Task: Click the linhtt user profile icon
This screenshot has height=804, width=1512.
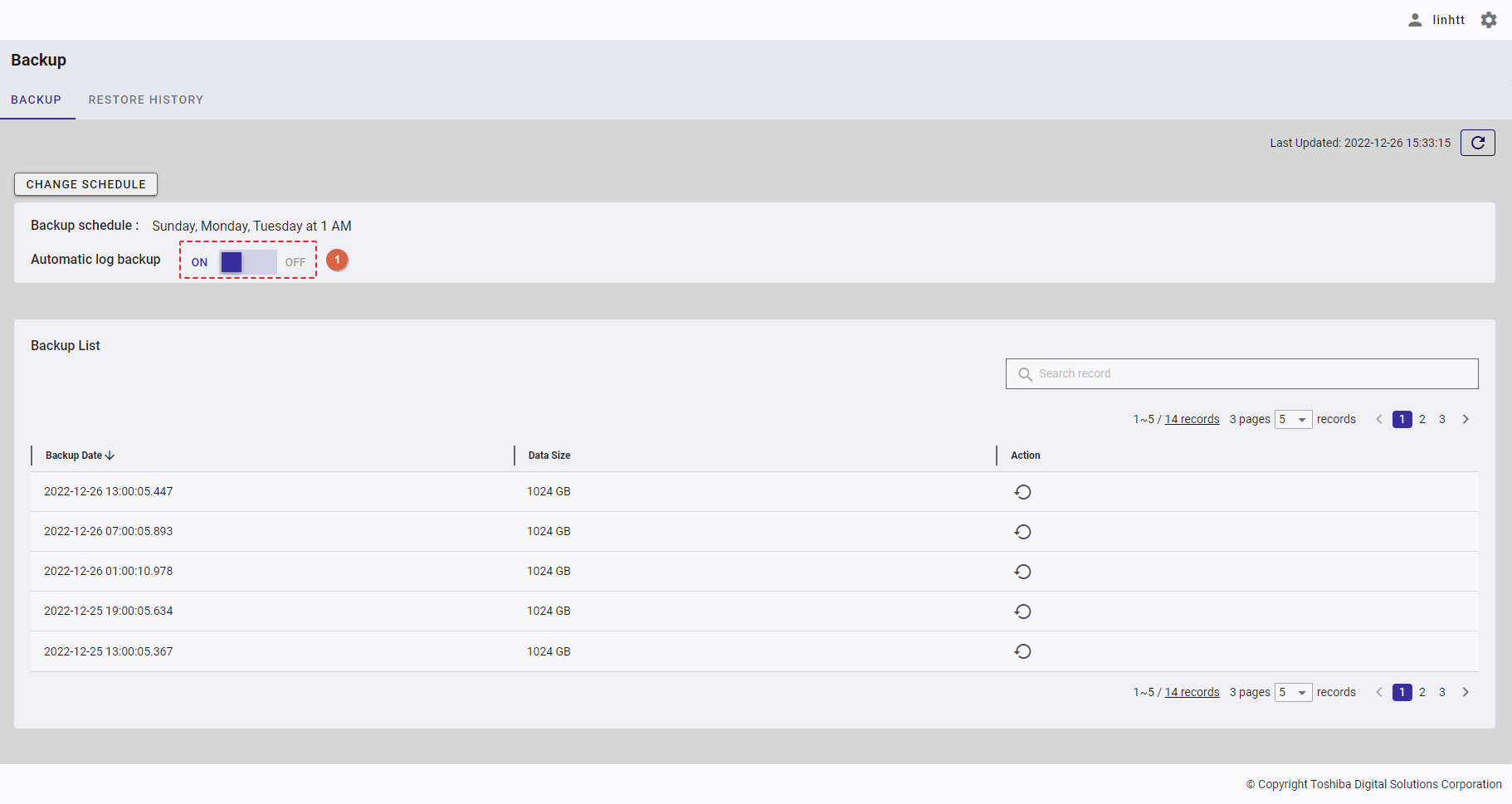Action: click(1415, 20)
